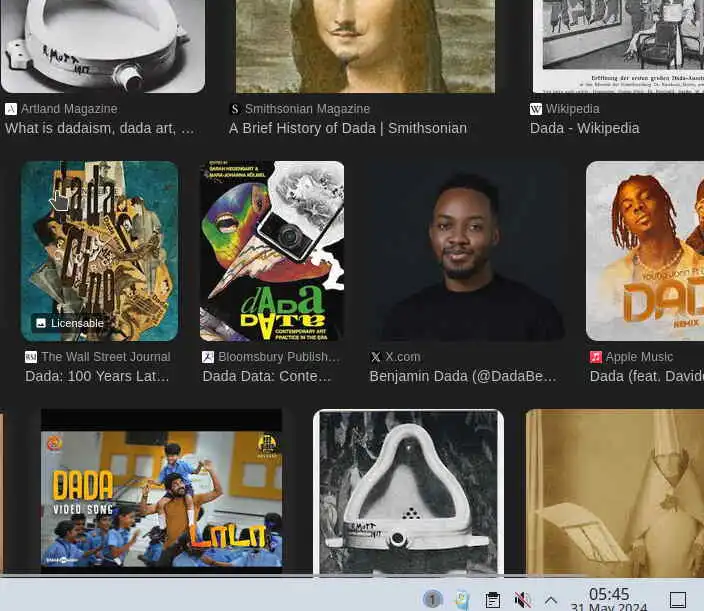Viewport: 704px width, 611px height.
Task: Open the Benjamin Dada portrait image
Action: [x=466, y=251]
